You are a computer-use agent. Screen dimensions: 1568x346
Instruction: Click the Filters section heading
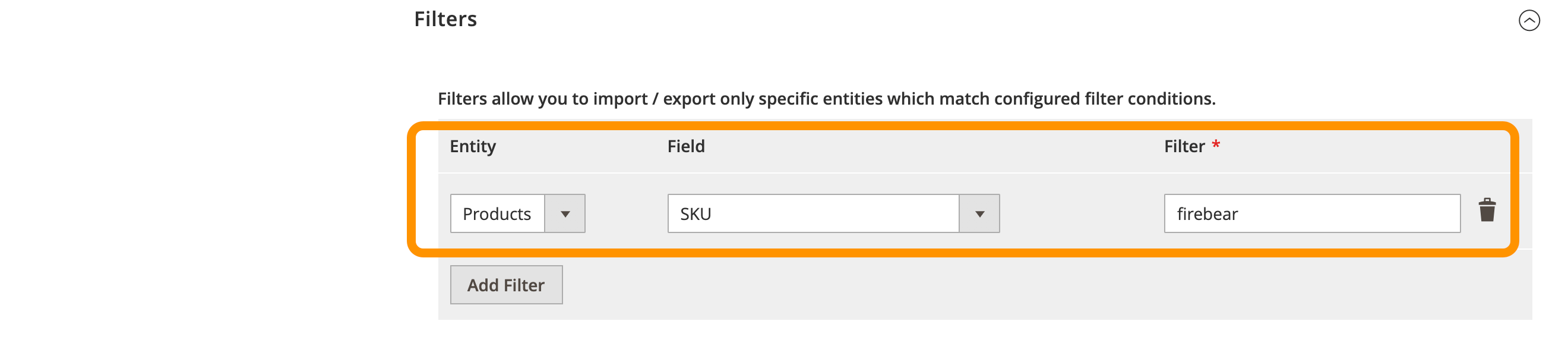point(446,19)
